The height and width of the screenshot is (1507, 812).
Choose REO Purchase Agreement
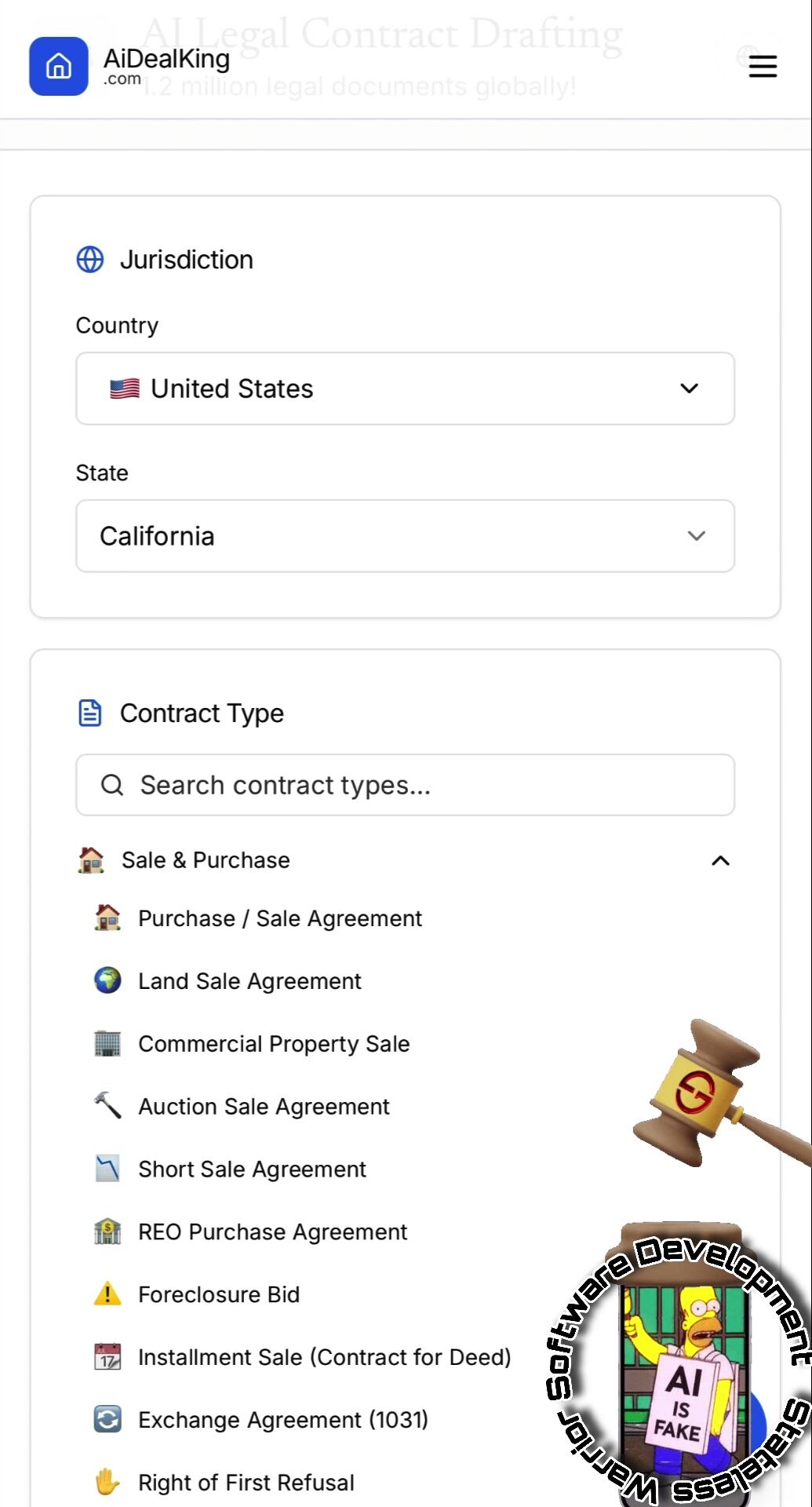click(x=272, y=1232)
